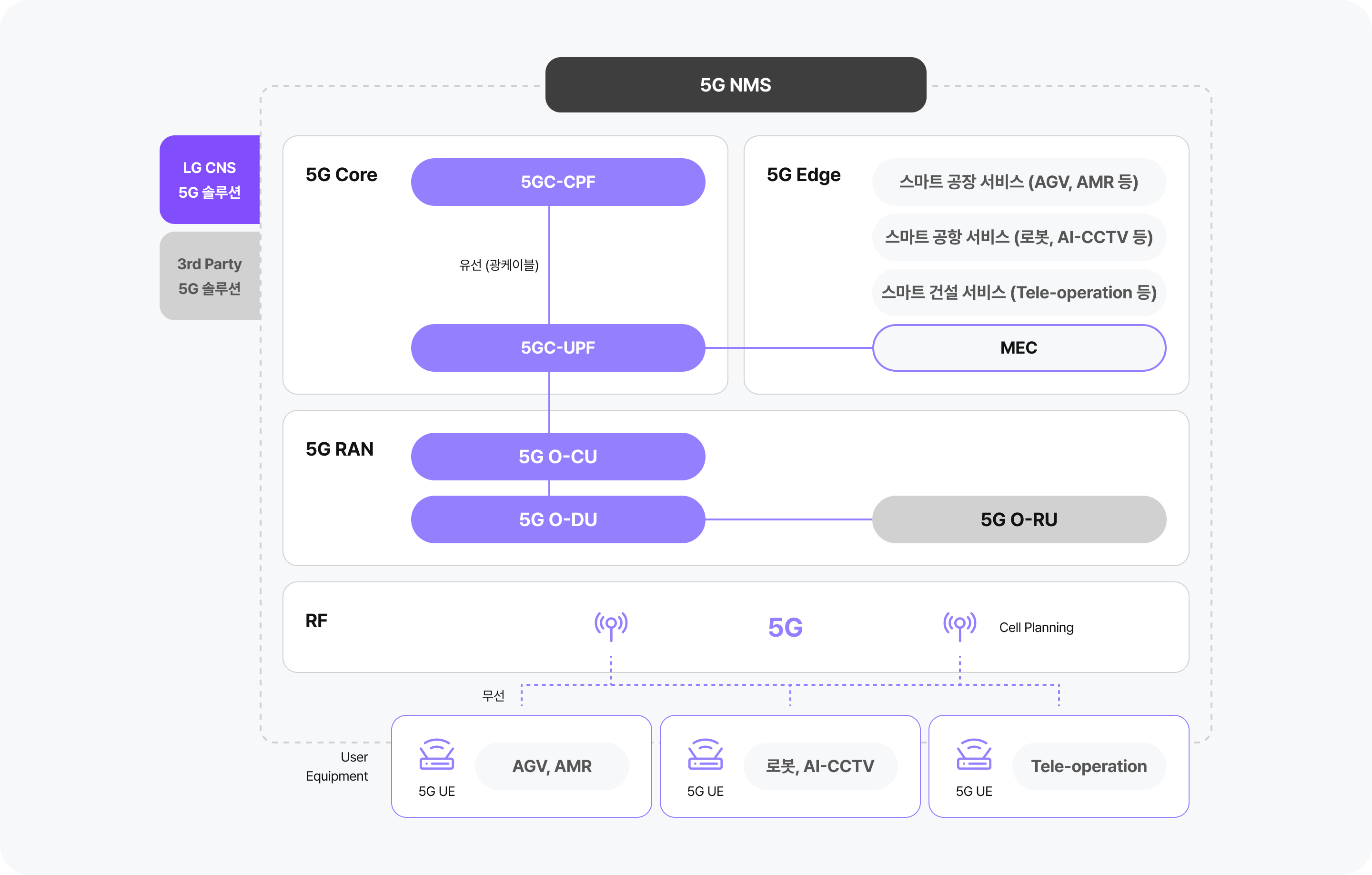Select the LG CNS 5G 솔루션 tab
The height and width of the screenshot is (875, 1372).
210,180
